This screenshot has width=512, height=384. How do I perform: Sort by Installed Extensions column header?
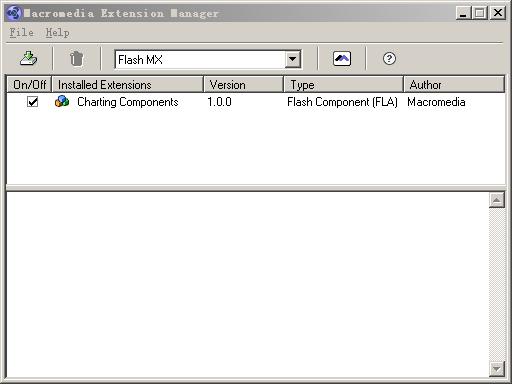point(127,85)
